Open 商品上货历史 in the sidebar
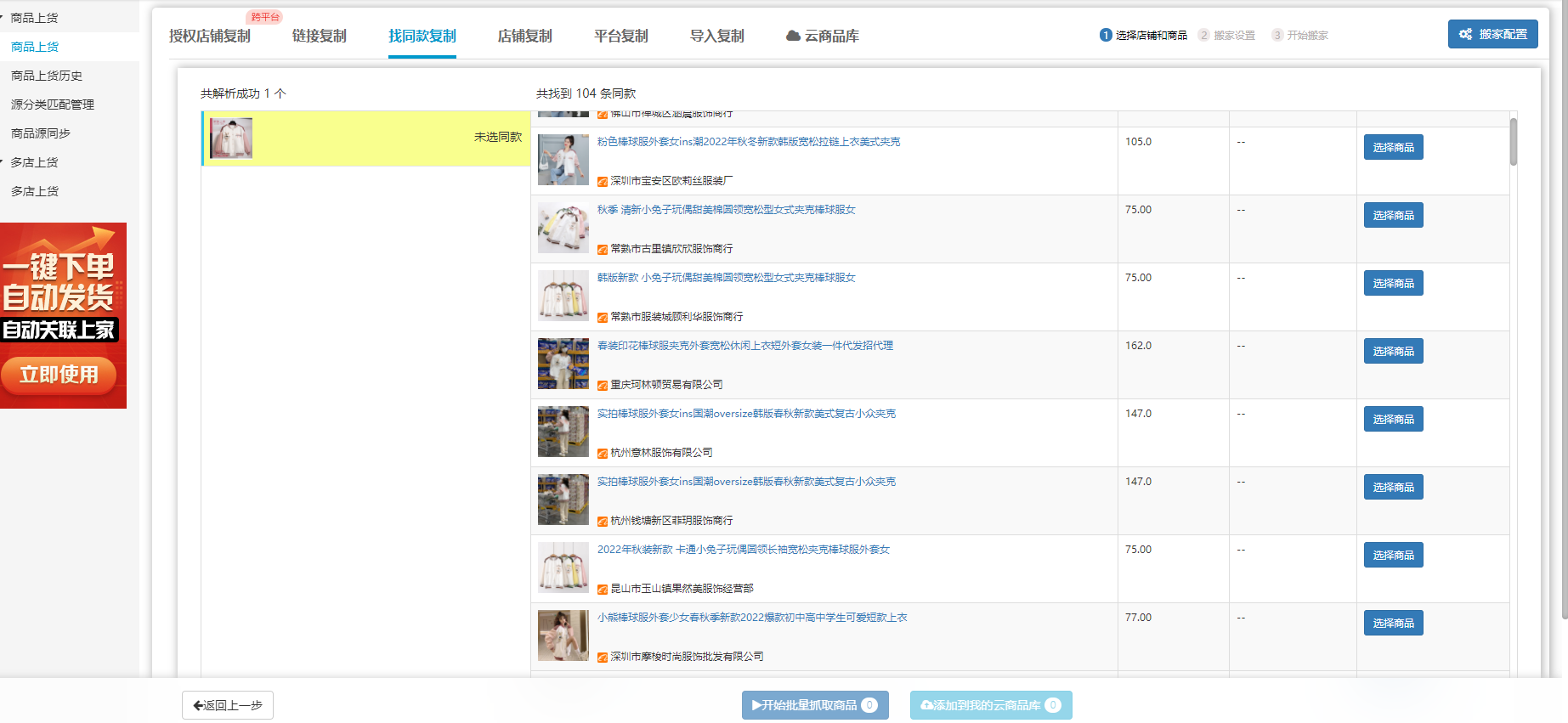1568x723 pixels. [x=47, y=76]
